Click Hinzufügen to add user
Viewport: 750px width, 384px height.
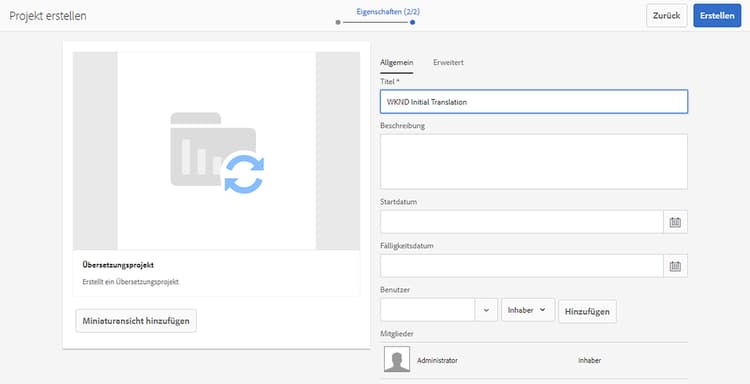coord(587,311)
